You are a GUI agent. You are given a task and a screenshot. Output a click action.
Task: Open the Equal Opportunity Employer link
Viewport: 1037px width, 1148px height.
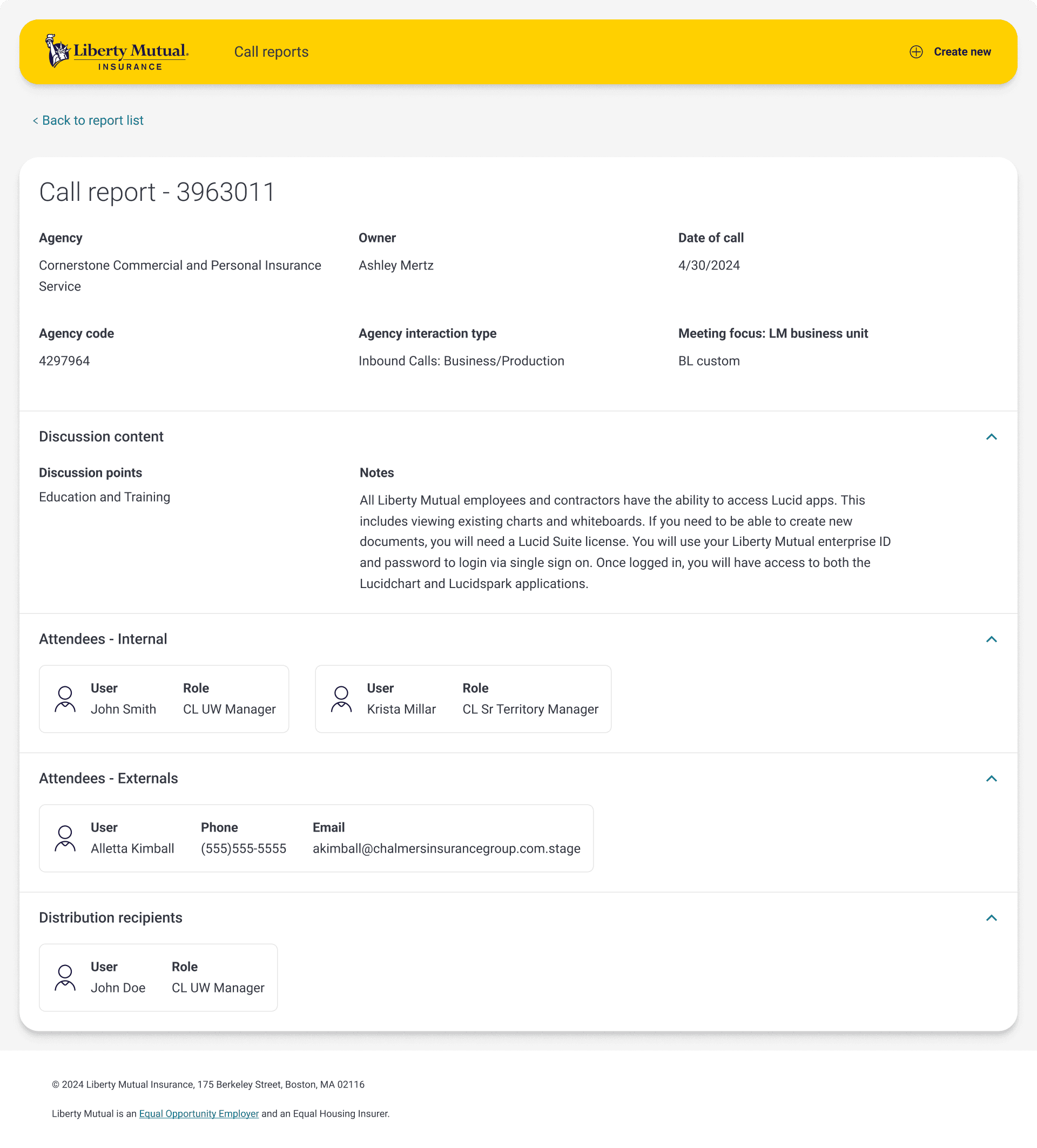pos(199,1114)
